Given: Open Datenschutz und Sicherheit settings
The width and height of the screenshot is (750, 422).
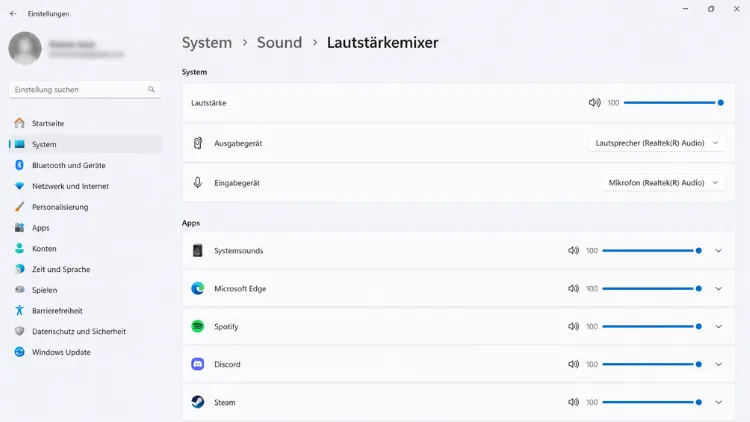Looking at the screenshot, I should pyautogui.click(x=85, y=331).
